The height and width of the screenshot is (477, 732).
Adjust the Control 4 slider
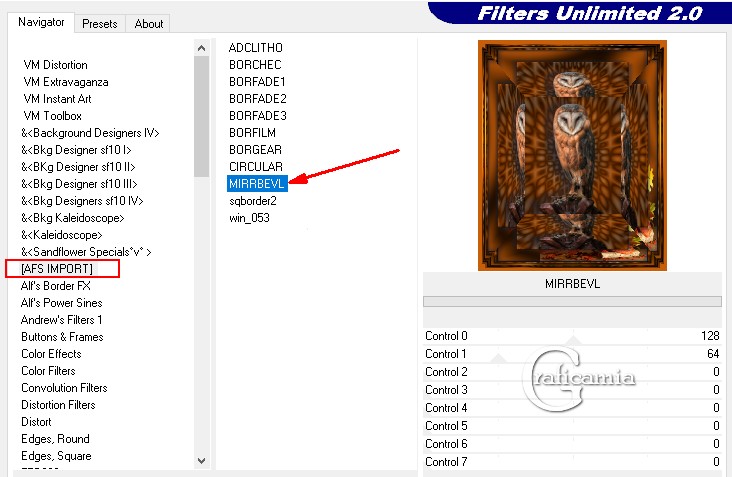coord(572,408)
